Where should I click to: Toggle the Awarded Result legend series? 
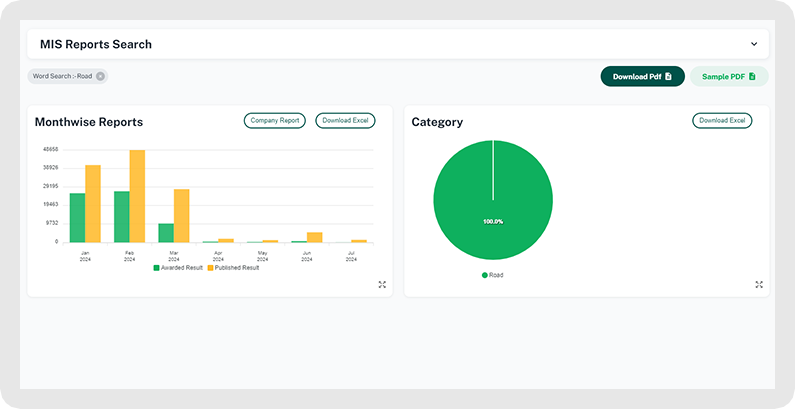pos(178,268)
